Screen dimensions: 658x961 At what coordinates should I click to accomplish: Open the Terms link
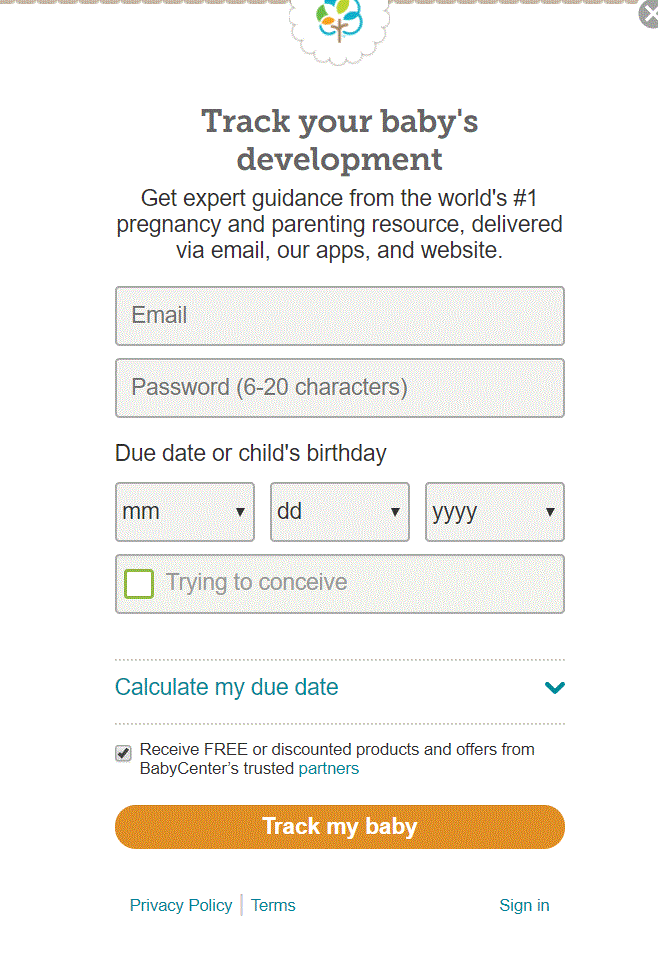[x=273, y=905]
